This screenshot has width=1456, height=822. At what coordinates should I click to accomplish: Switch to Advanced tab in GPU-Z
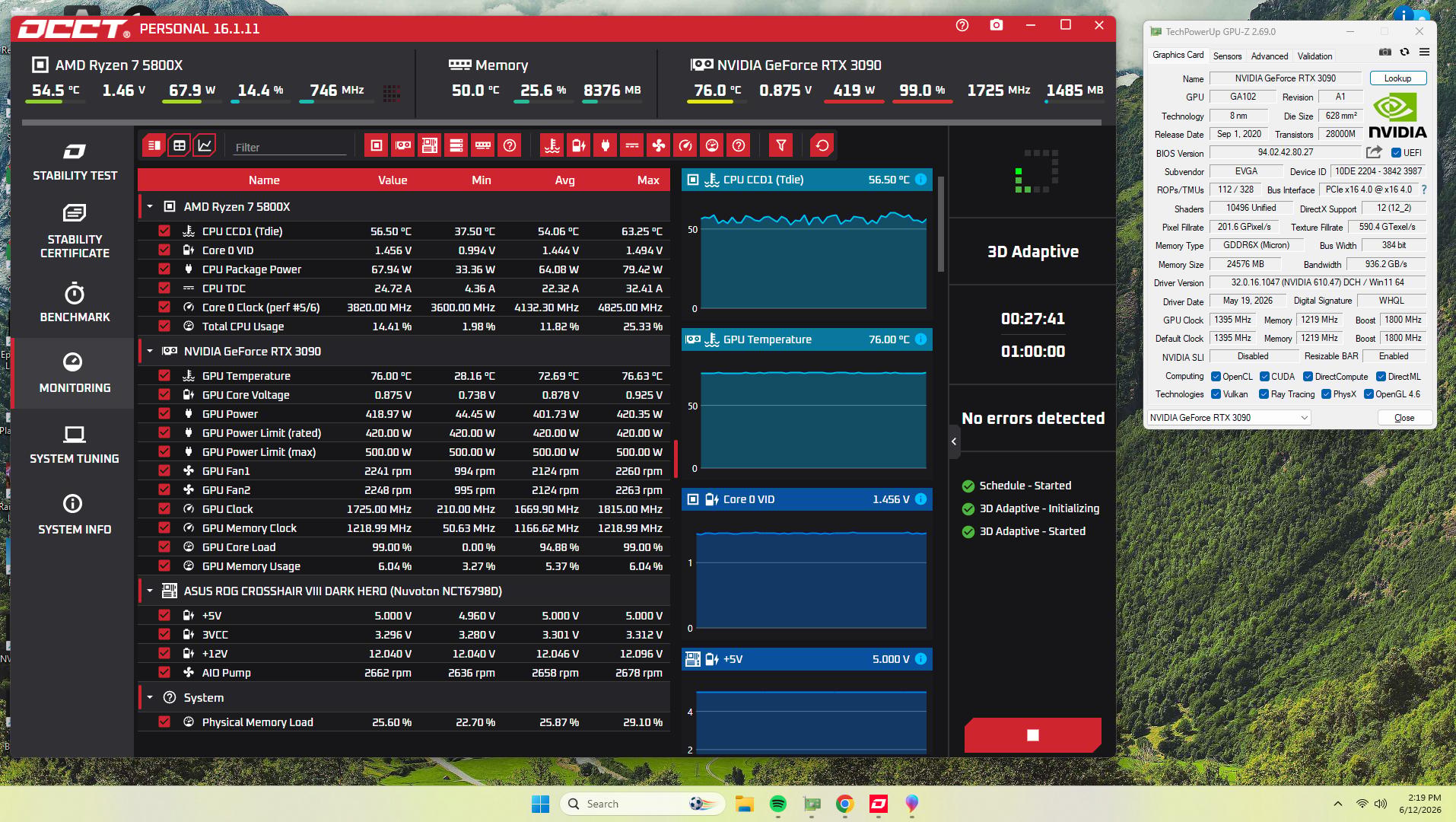click(1270, 56)
